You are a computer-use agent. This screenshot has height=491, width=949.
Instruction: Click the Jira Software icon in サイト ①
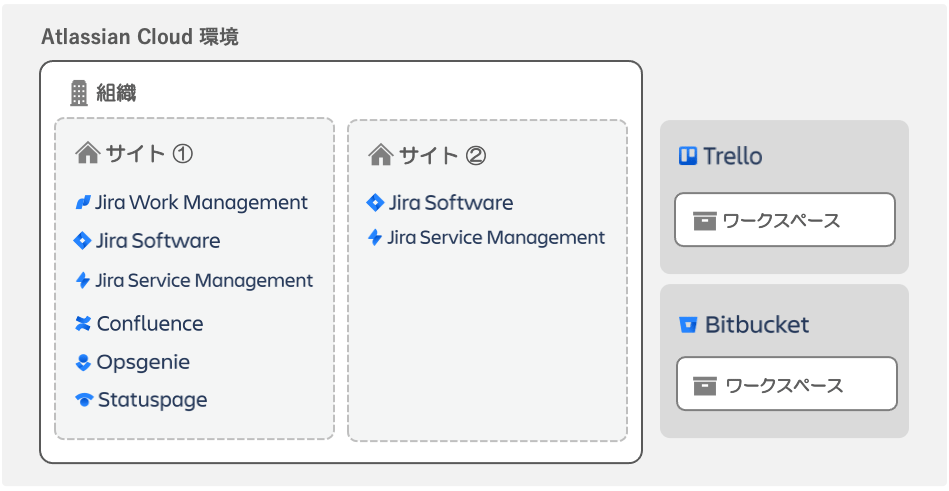click(x=82, y=240)
